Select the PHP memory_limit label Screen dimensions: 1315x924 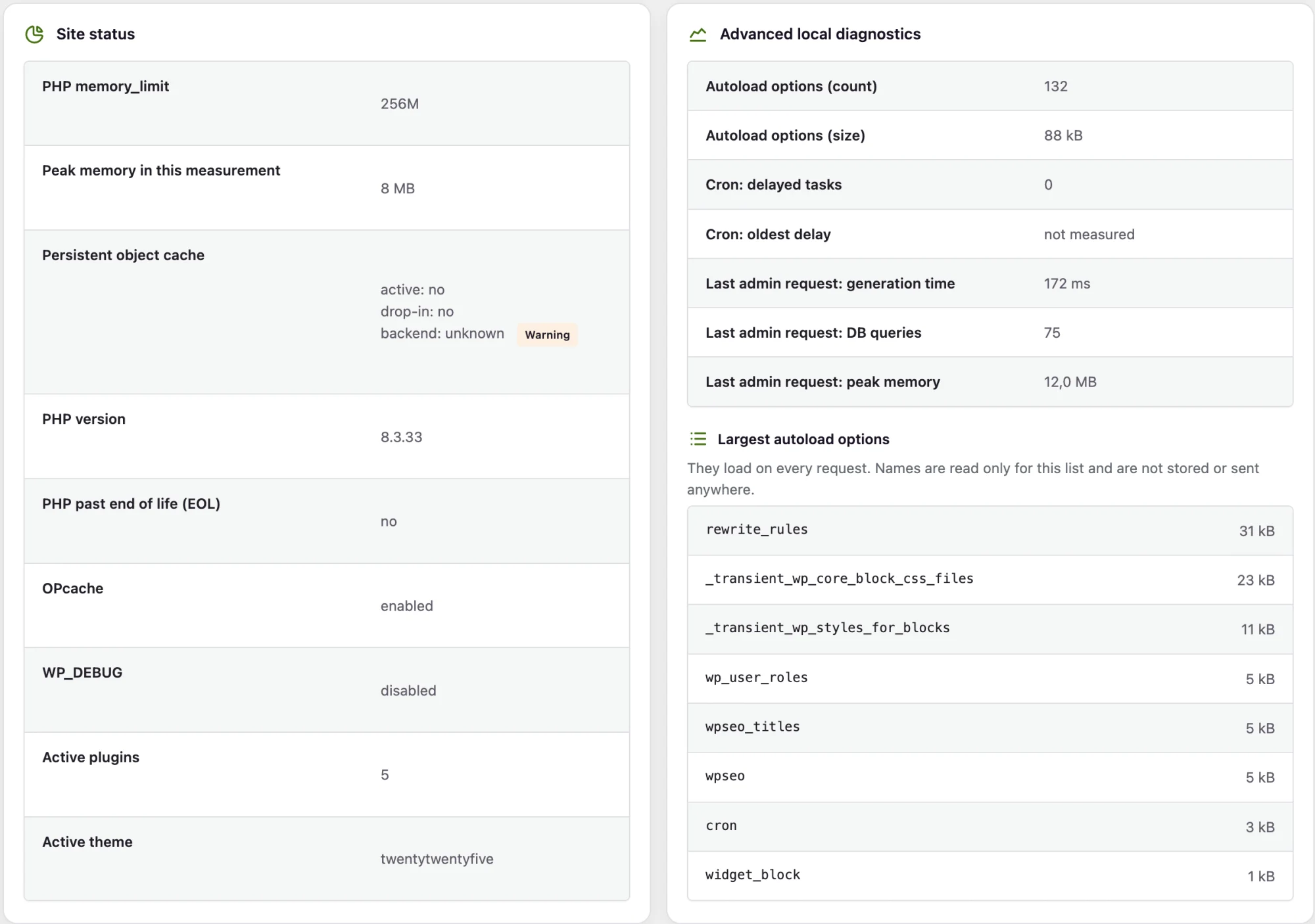(105, 86)
